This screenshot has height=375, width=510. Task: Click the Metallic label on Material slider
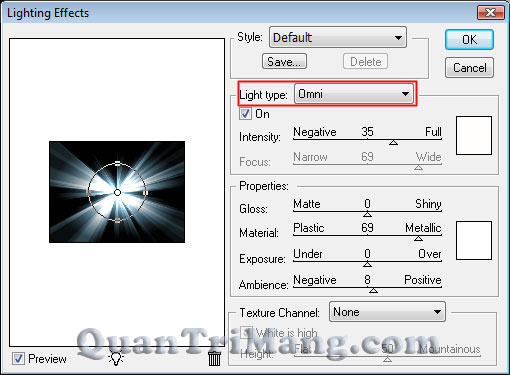point(423,228)
